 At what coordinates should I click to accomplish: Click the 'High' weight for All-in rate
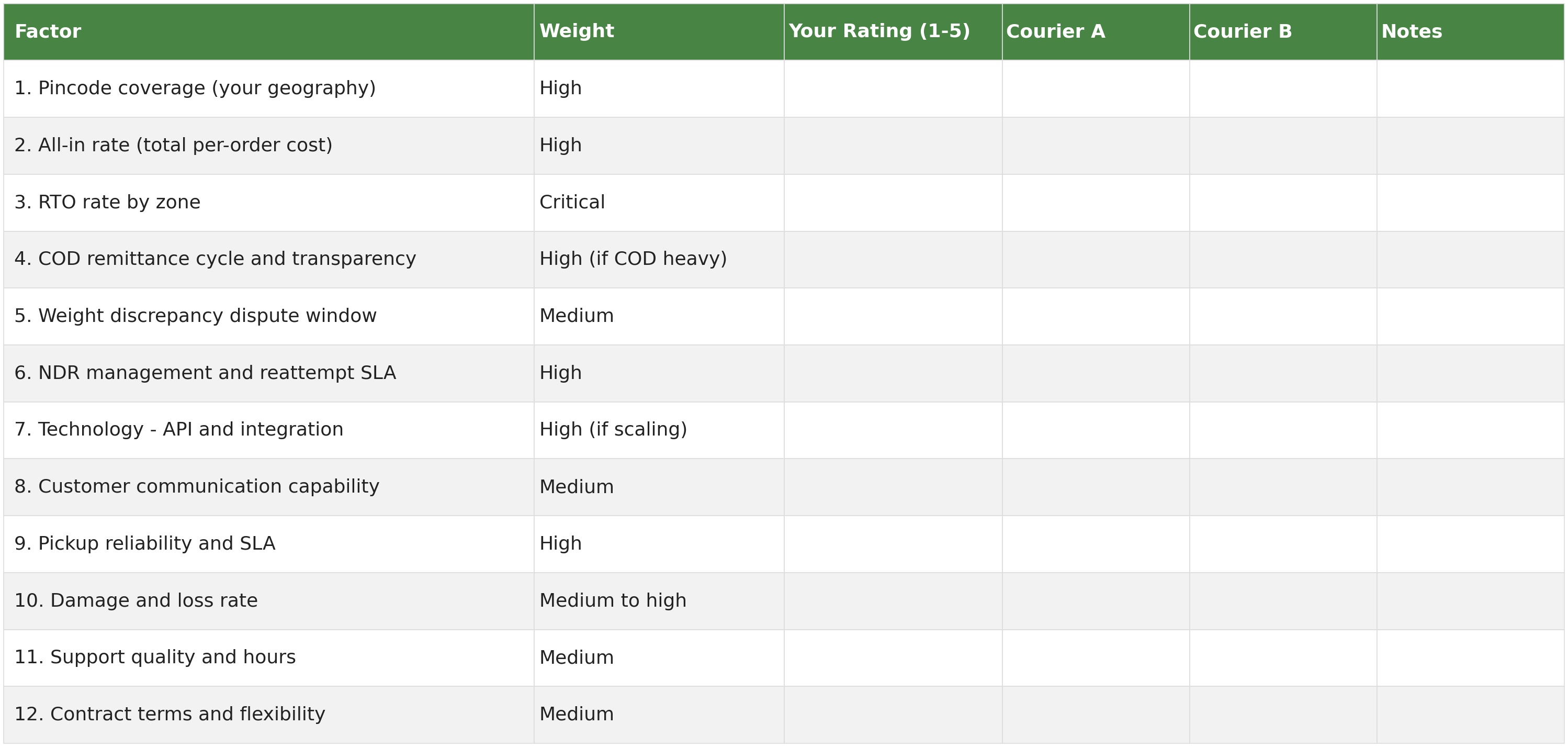tap(659, 146)
